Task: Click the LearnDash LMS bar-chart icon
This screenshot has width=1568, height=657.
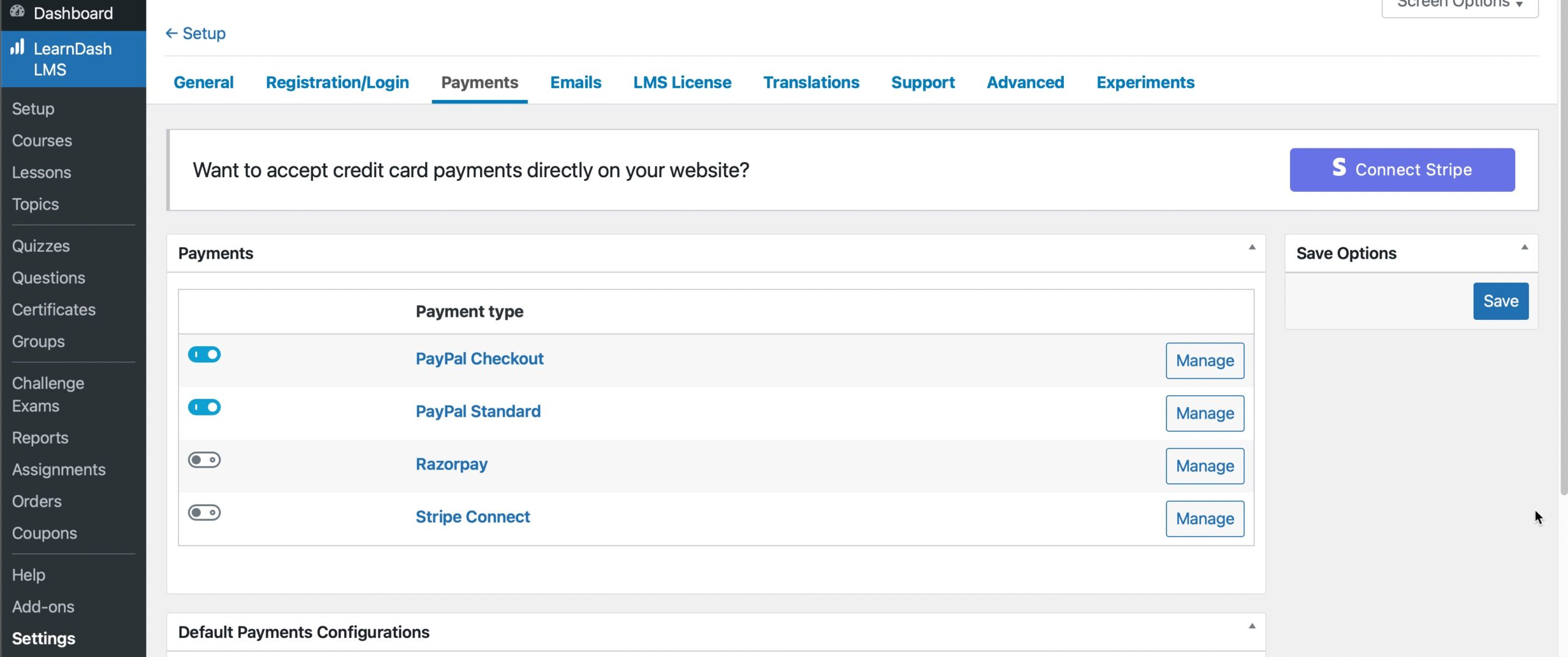Action: 17,47
